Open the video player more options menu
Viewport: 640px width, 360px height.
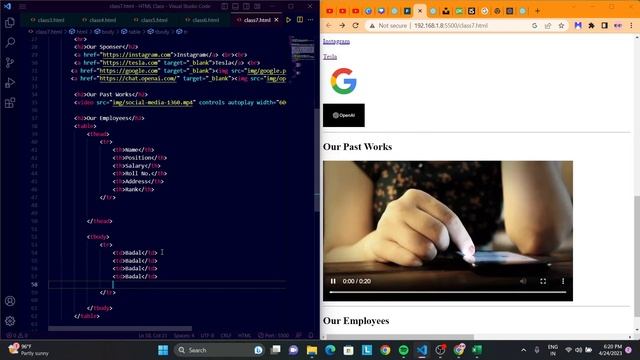(563, 281)
